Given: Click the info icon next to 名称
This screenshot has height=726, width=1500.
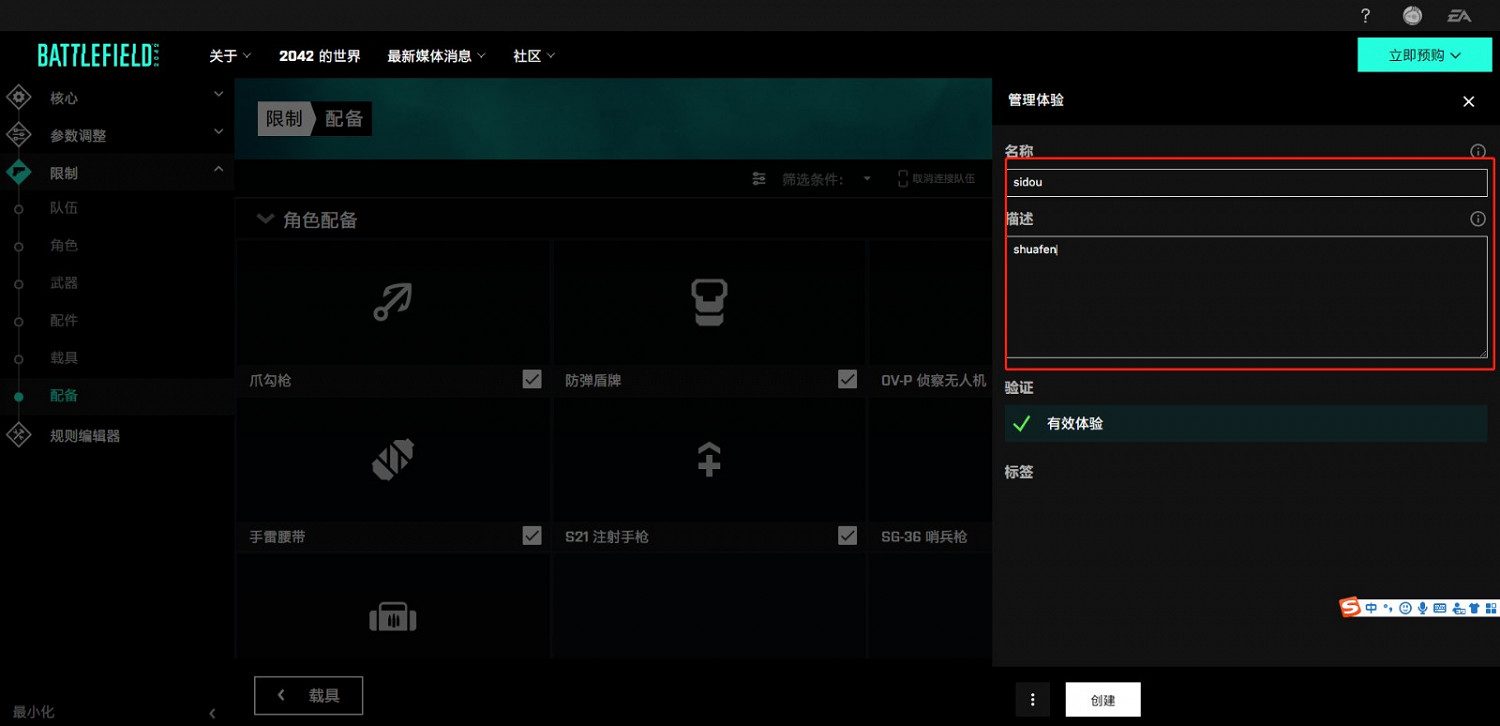Looking at the screenshot, I should click(x=1477, y=152).
